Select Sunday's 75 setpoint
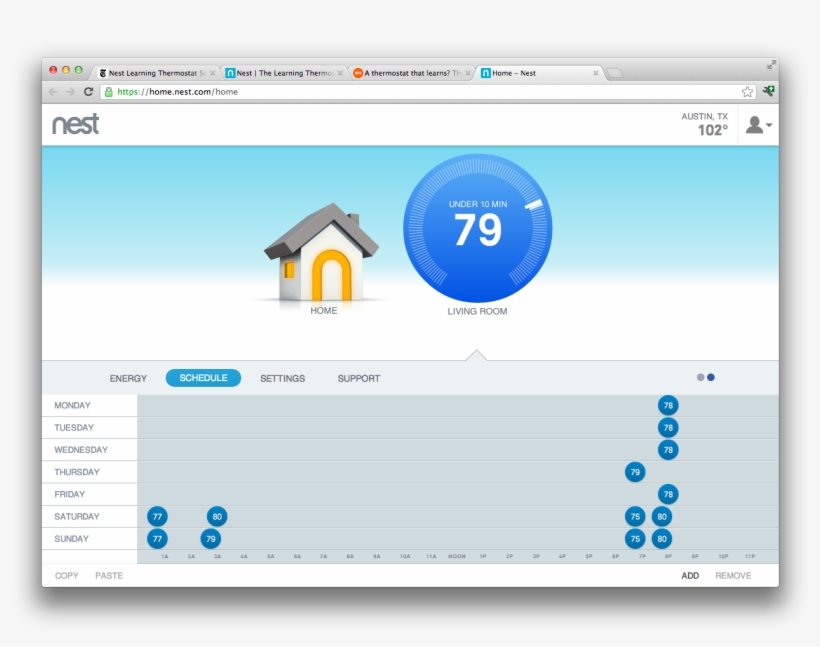The image size is (820, 647). (x=635, y=539)
